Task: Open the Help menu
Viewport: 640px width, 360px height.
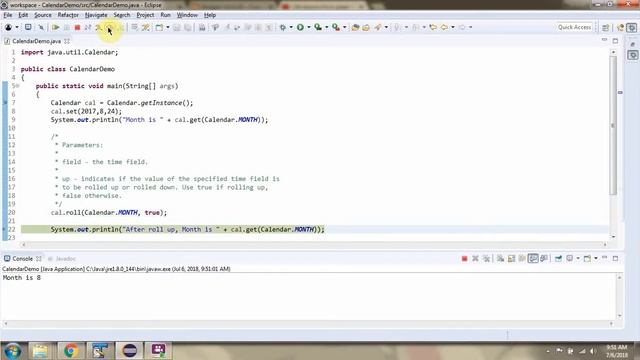Action: click(210, 15)
